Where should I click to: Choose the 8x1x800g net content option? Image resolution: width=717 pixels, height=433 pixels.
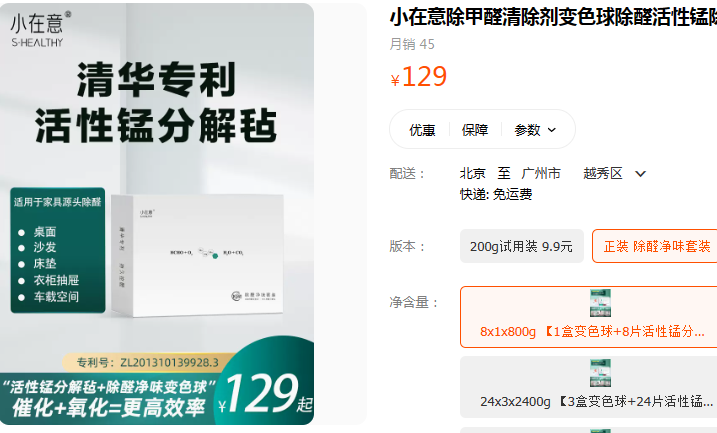tap(589, 317)
